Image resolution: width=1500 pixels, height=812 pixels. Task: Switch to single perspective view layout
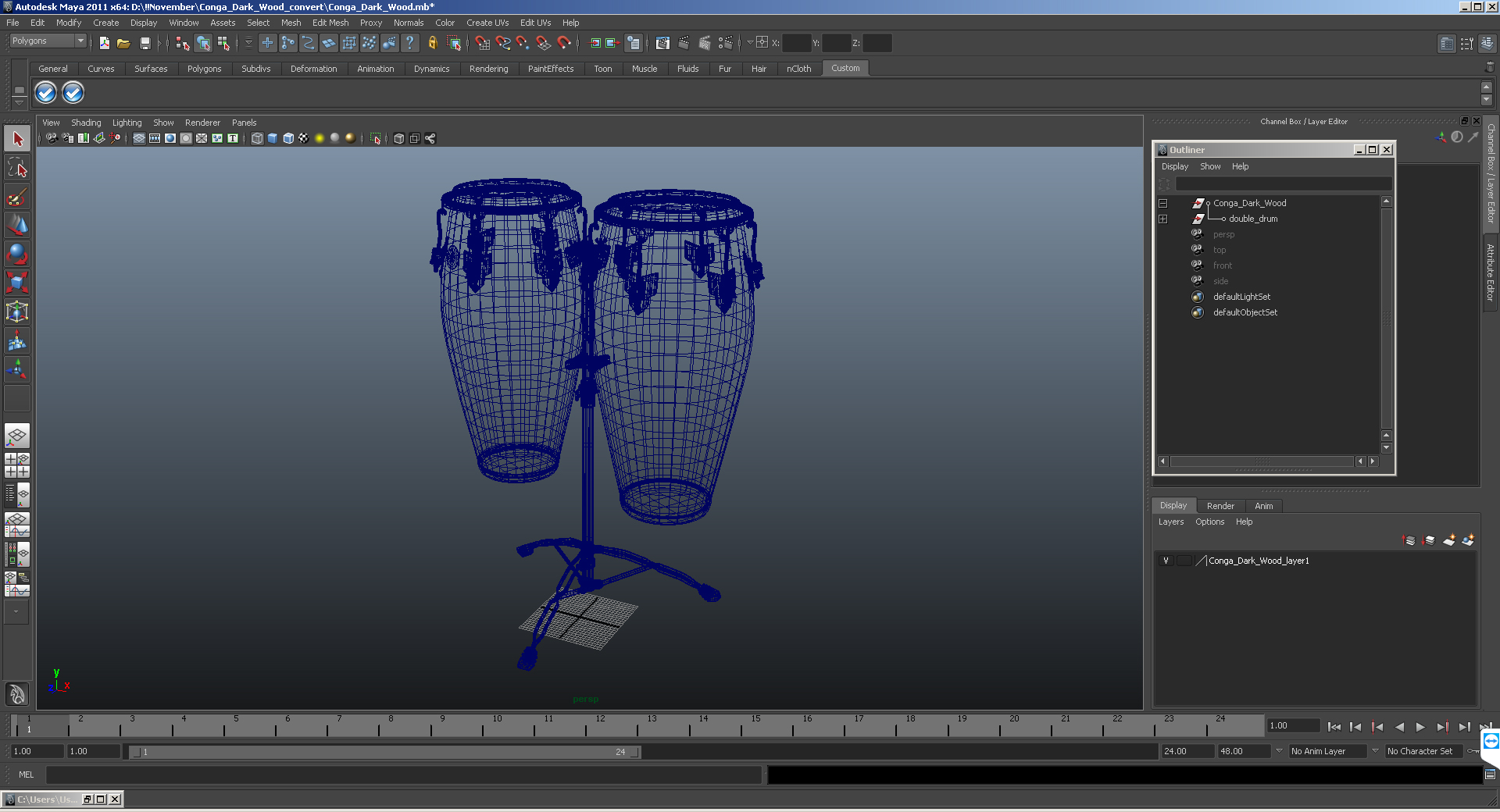pyautogui.click(x=17, y=436)
